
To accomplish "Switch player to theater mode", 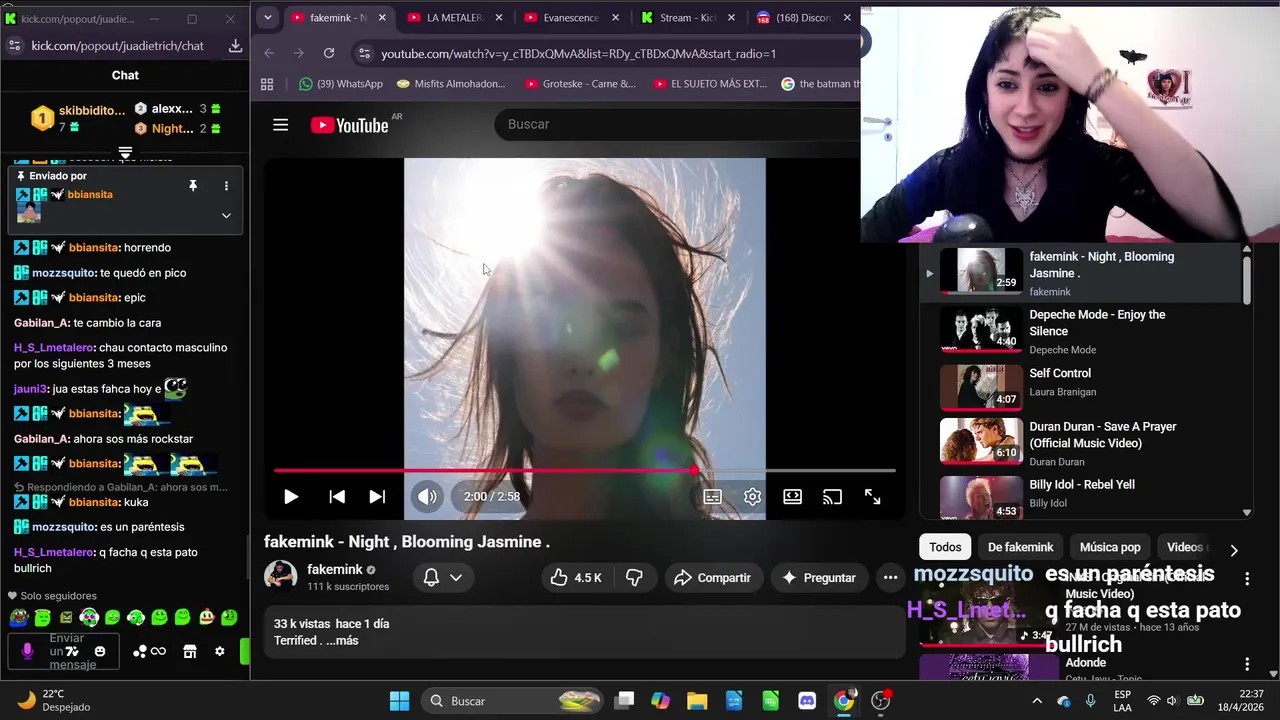I will (x=792, y=496).
